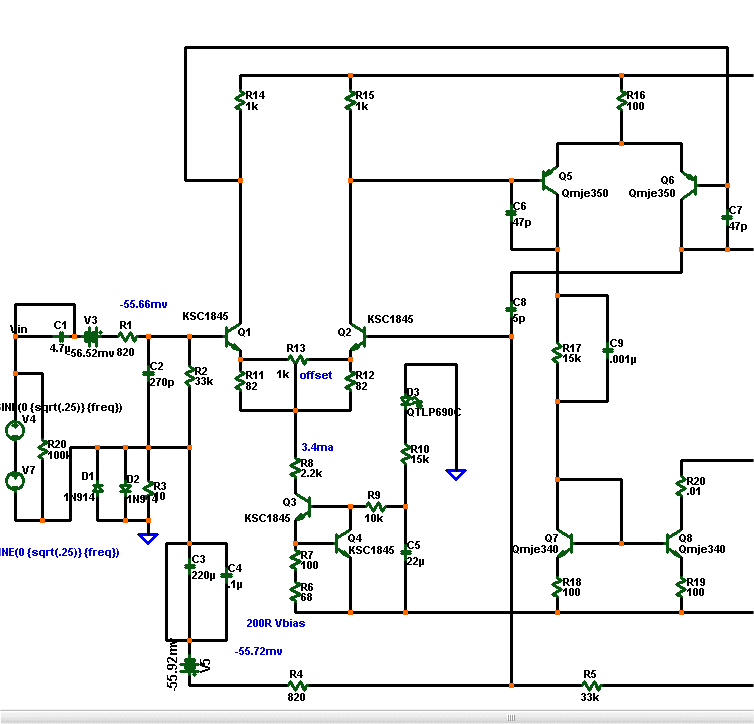The height and width of the screenshot is (724, 754).
Task: Click the 'Vin' net label
Action: 19,329
